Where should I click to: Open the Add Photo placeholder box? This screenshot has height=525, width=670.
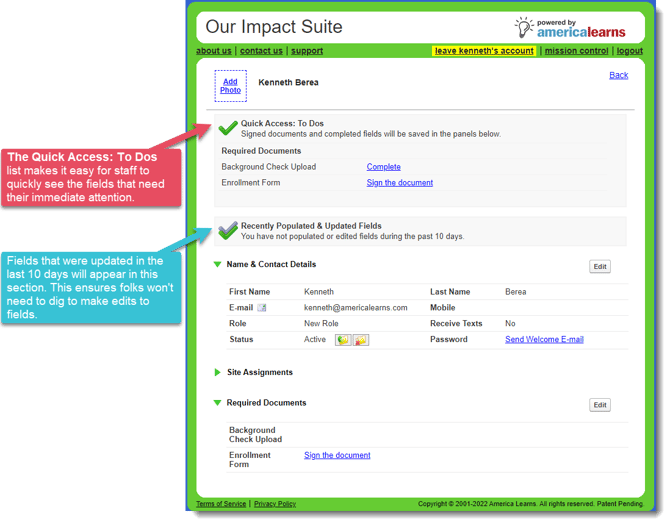point(230,86)
